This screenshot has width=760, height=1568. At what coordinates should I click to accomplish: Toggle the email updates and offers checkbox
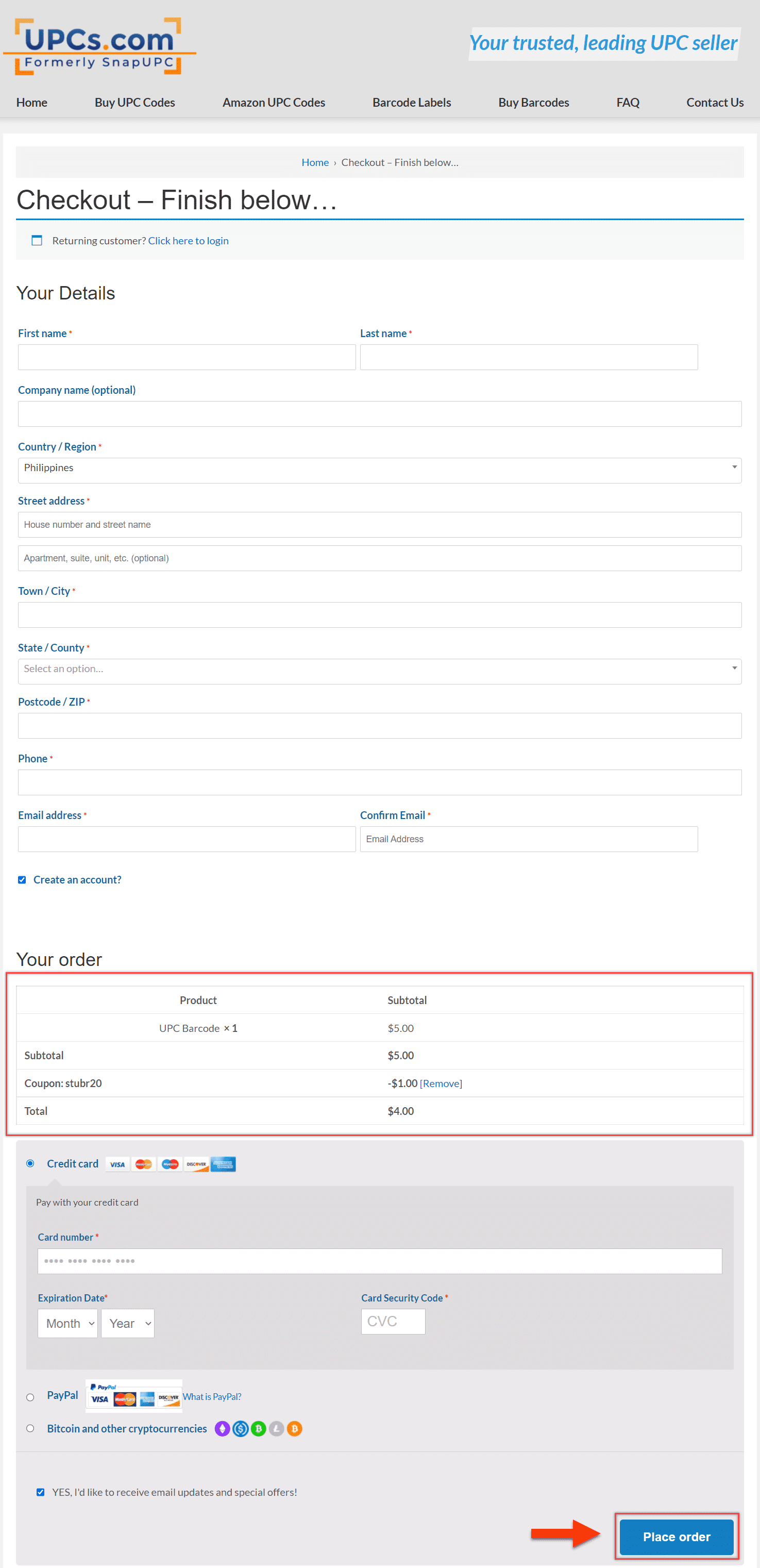(40, 1492)
